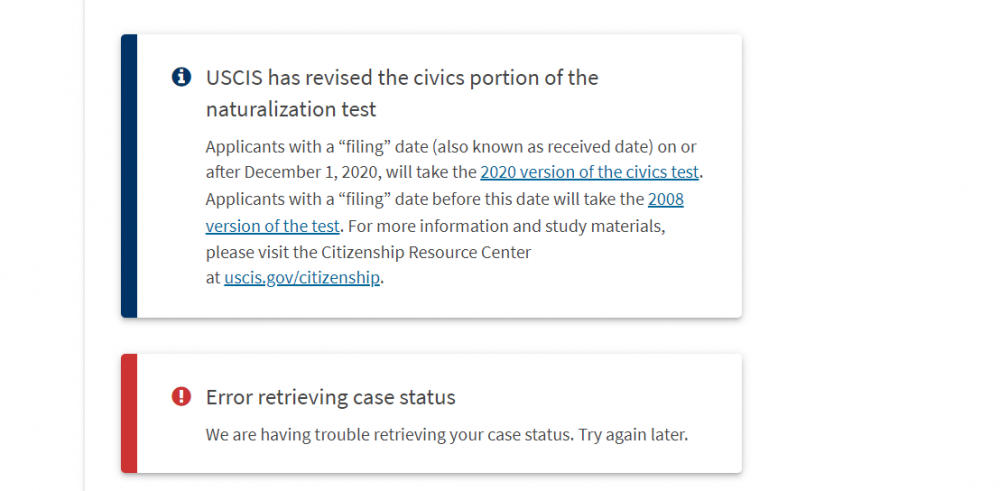
Task: Open the 2008 version of the test link
Action: click(666, 199)
